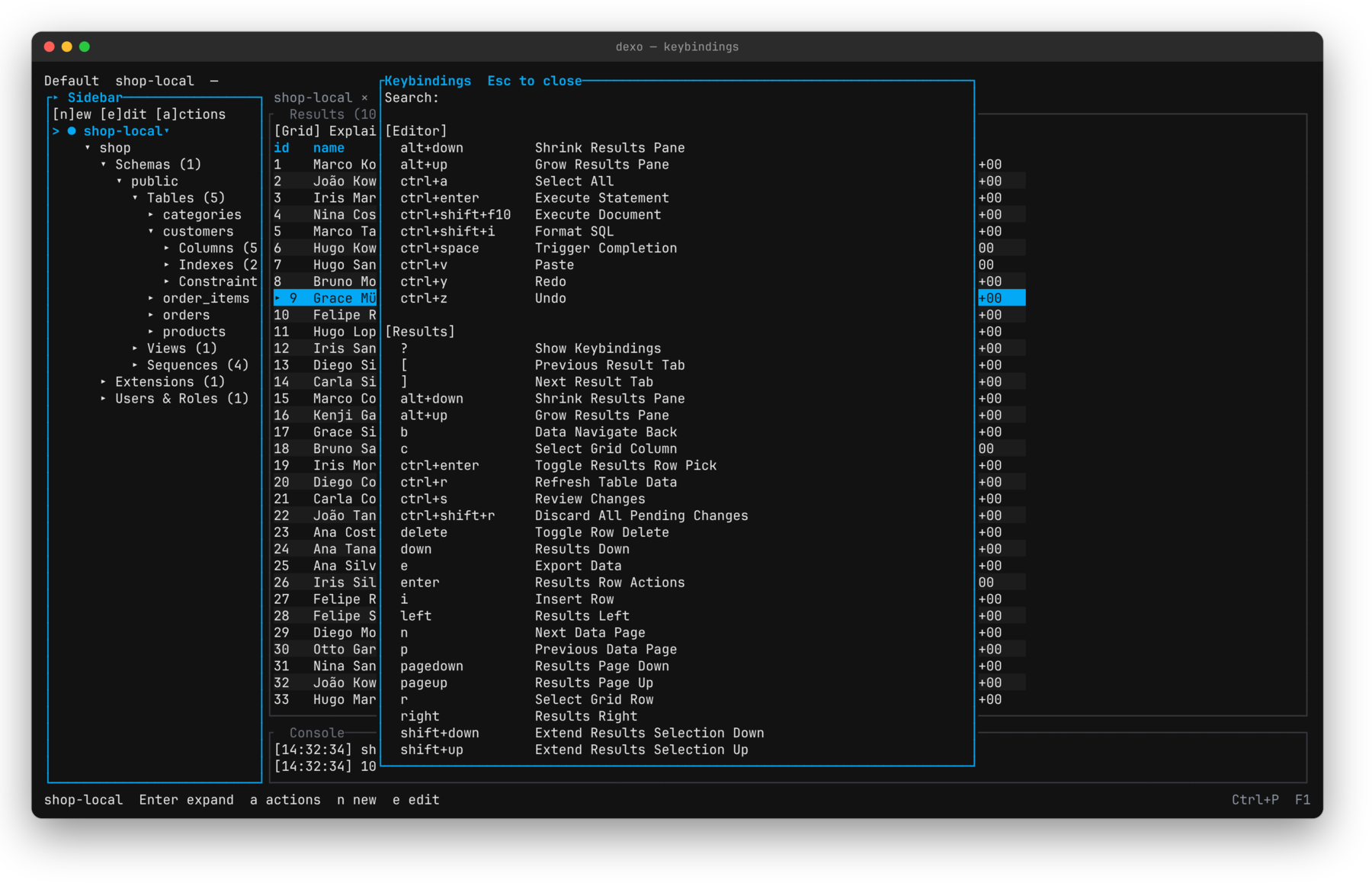The width and height of the screenshot is (1372, 883).
Task: Click the Console panel title
Action: pos(316,733)
